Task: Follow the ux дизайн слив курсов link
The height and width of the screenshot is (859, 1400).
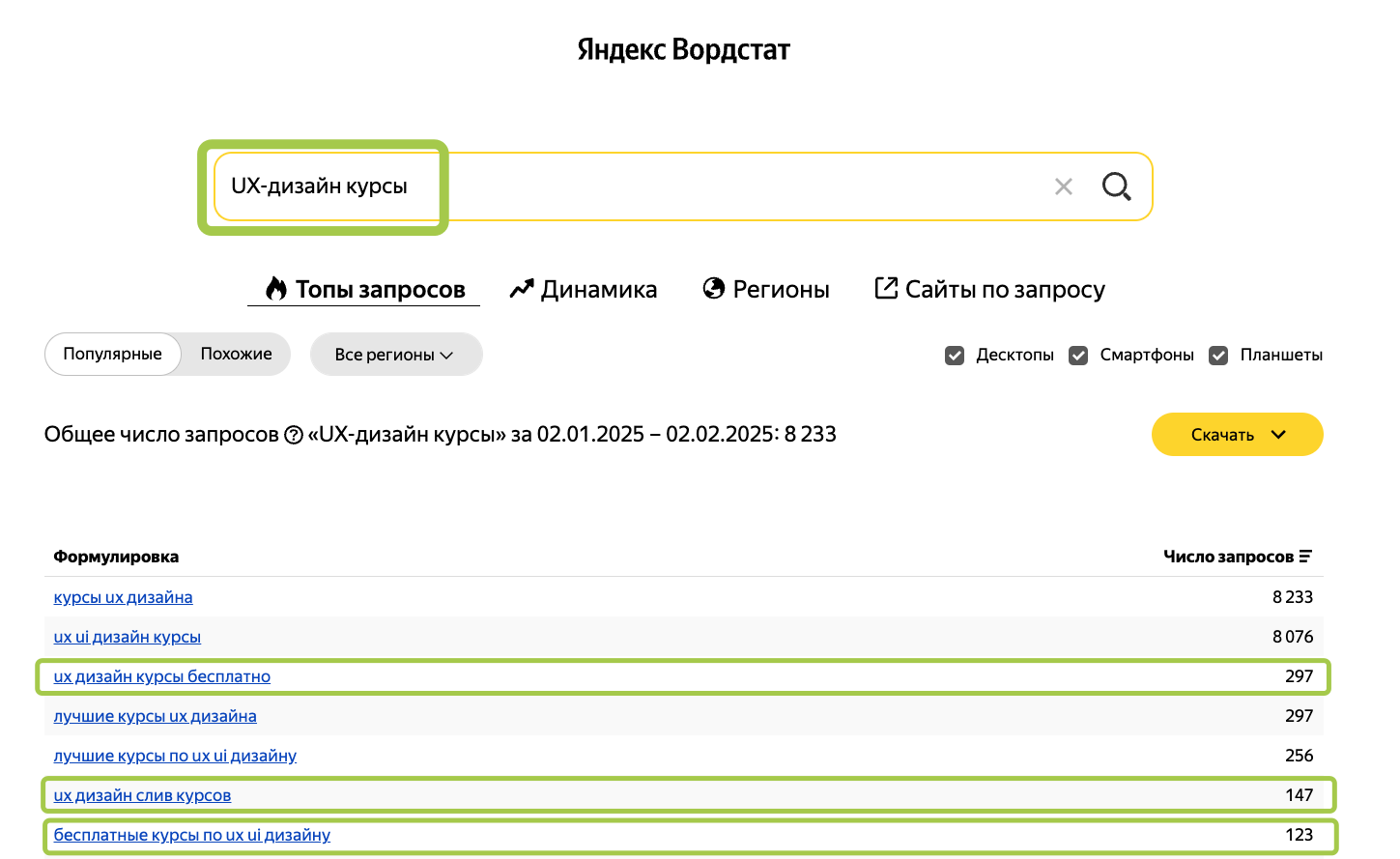Action: tap(142, 795)
